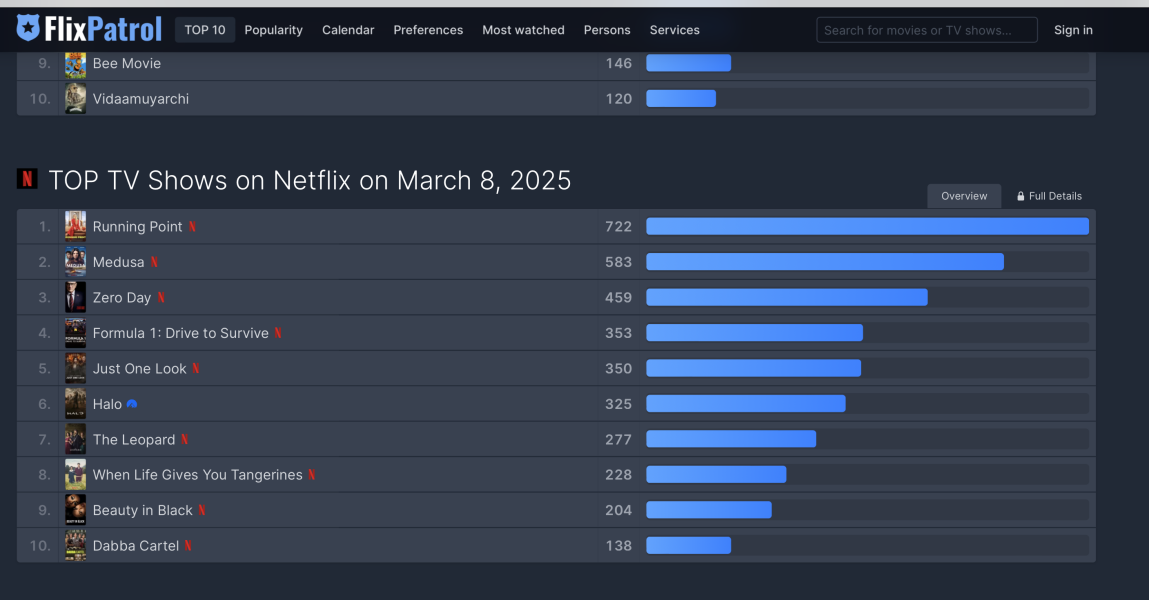
Task: Open the Preferences menu
Action: pos(428,30)
